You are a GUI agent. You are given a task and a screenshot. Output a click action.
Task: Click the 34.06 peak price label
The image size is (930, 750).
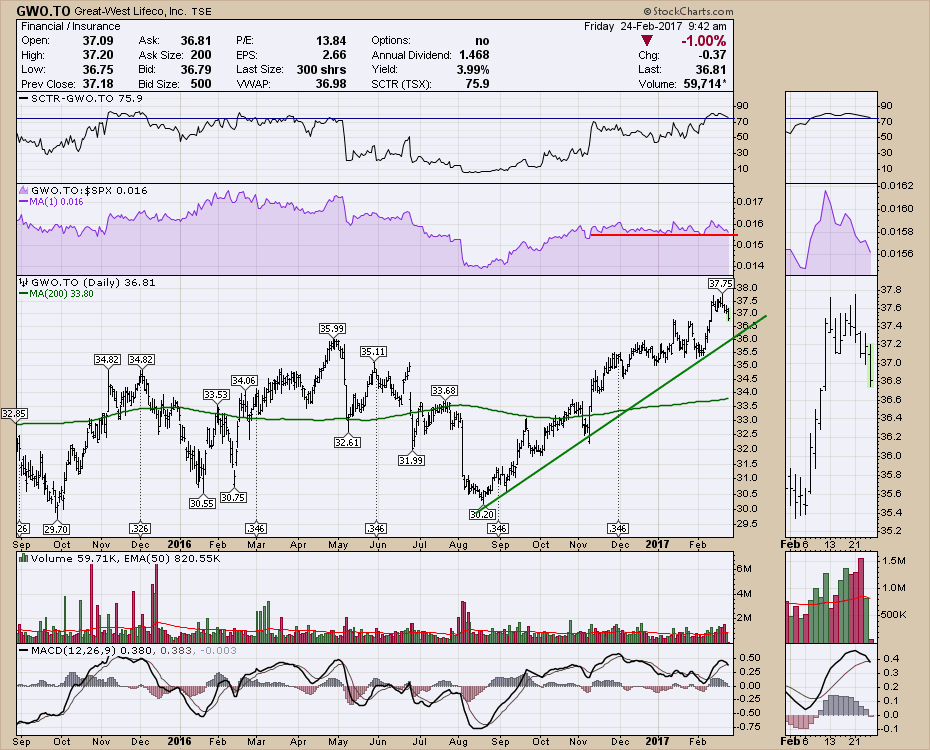click(x=244, y=381)
